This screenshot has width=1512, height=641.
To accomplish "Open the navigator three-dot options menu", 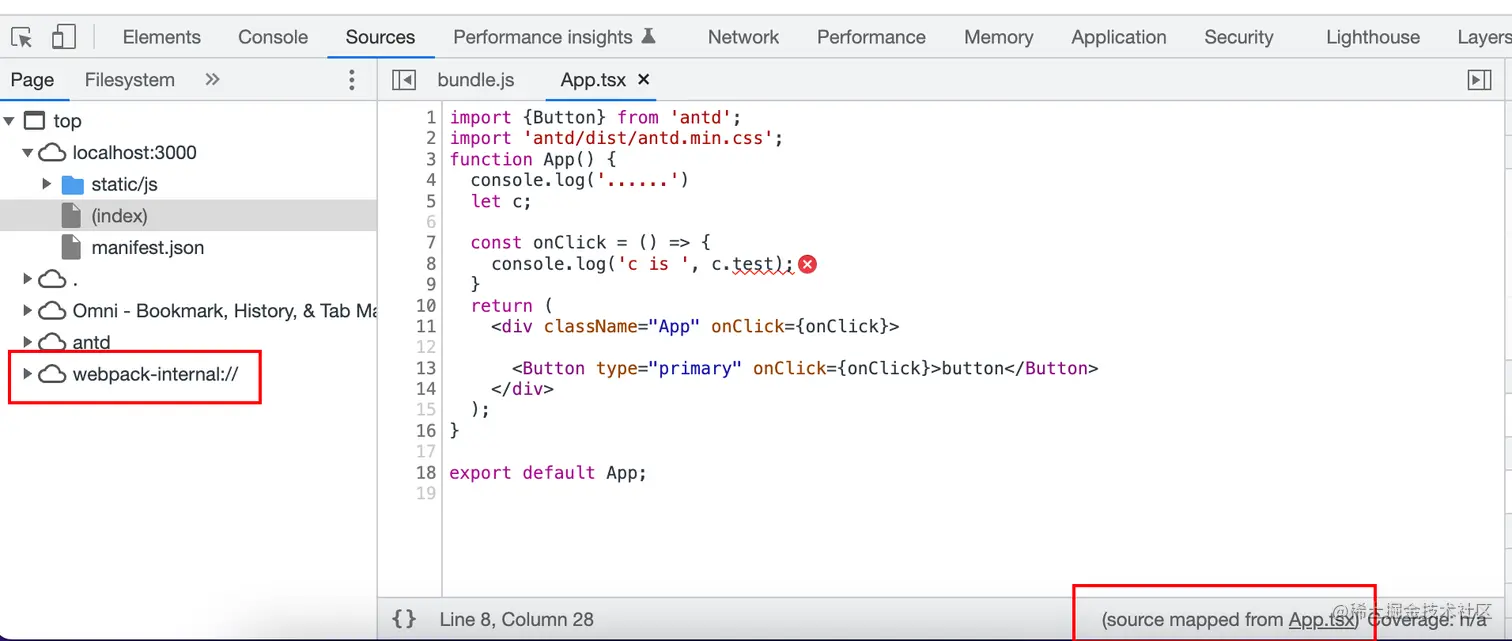I will coord(351,80).
